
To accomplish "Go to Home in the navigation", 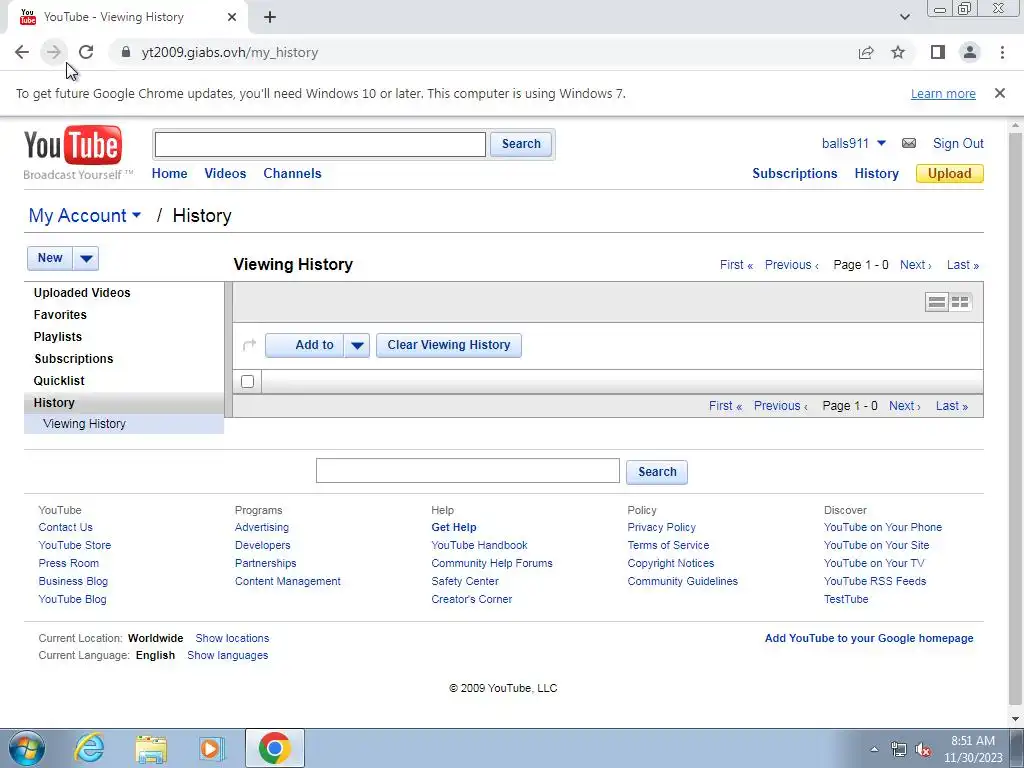I will click(x=169, y=173).
